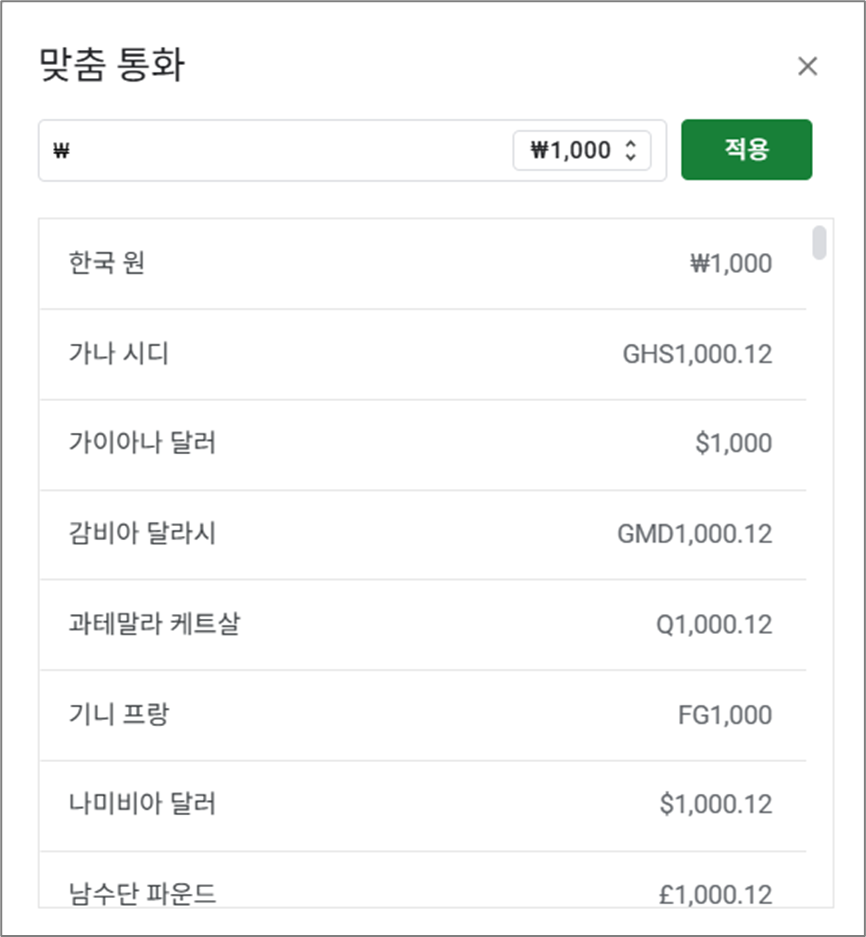Click the up-down arrows in format selector
The width and height of the screenshot is (866, 937).
pyautogui.click(x=631, y=150)
